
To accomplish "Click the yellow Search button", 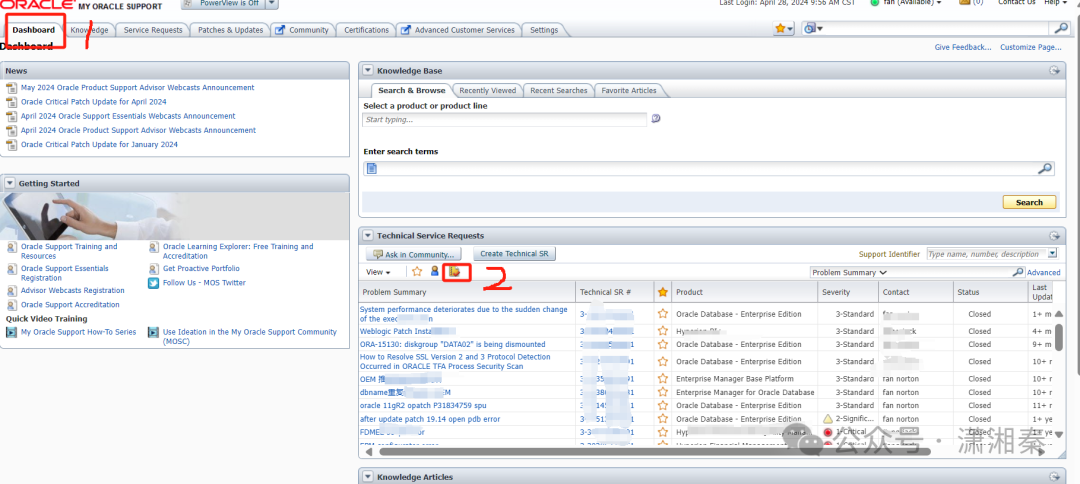I will 1029,202.
